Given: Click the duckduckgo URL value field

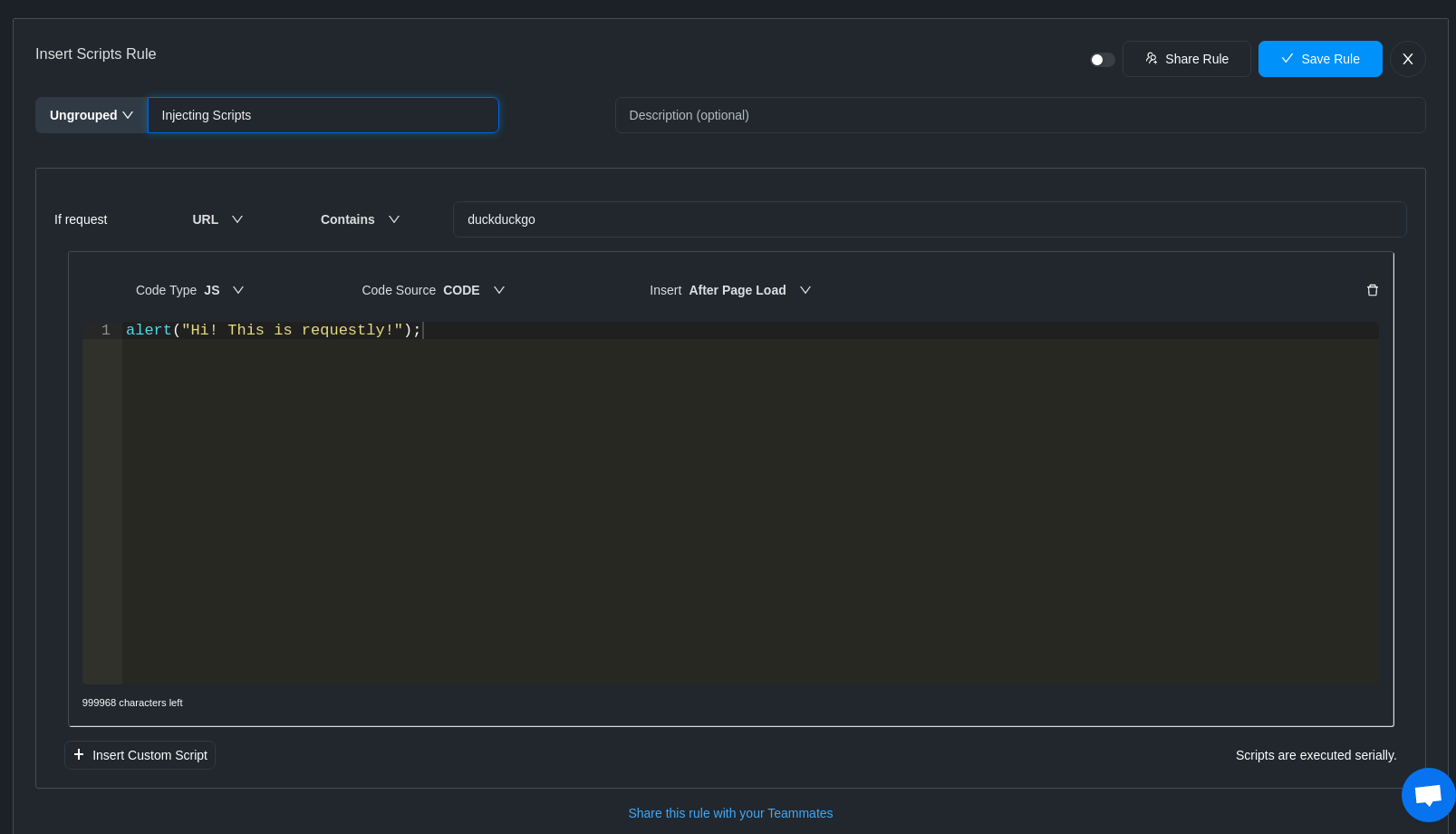Looking at the screenshot, I should pyautogui.click(x=930, y=219).
